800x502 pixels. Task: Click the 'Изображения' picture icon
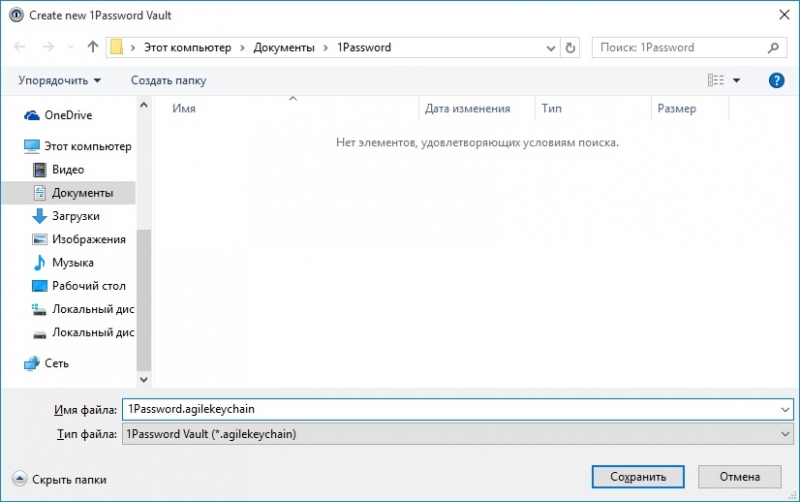[x=39, y=239]
